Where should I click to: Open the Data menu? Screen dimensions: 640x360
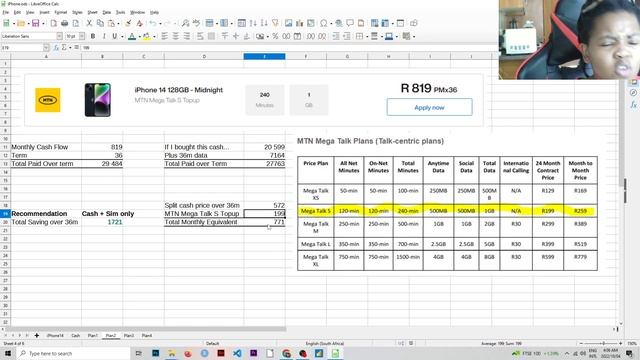[x=107, y=13]
